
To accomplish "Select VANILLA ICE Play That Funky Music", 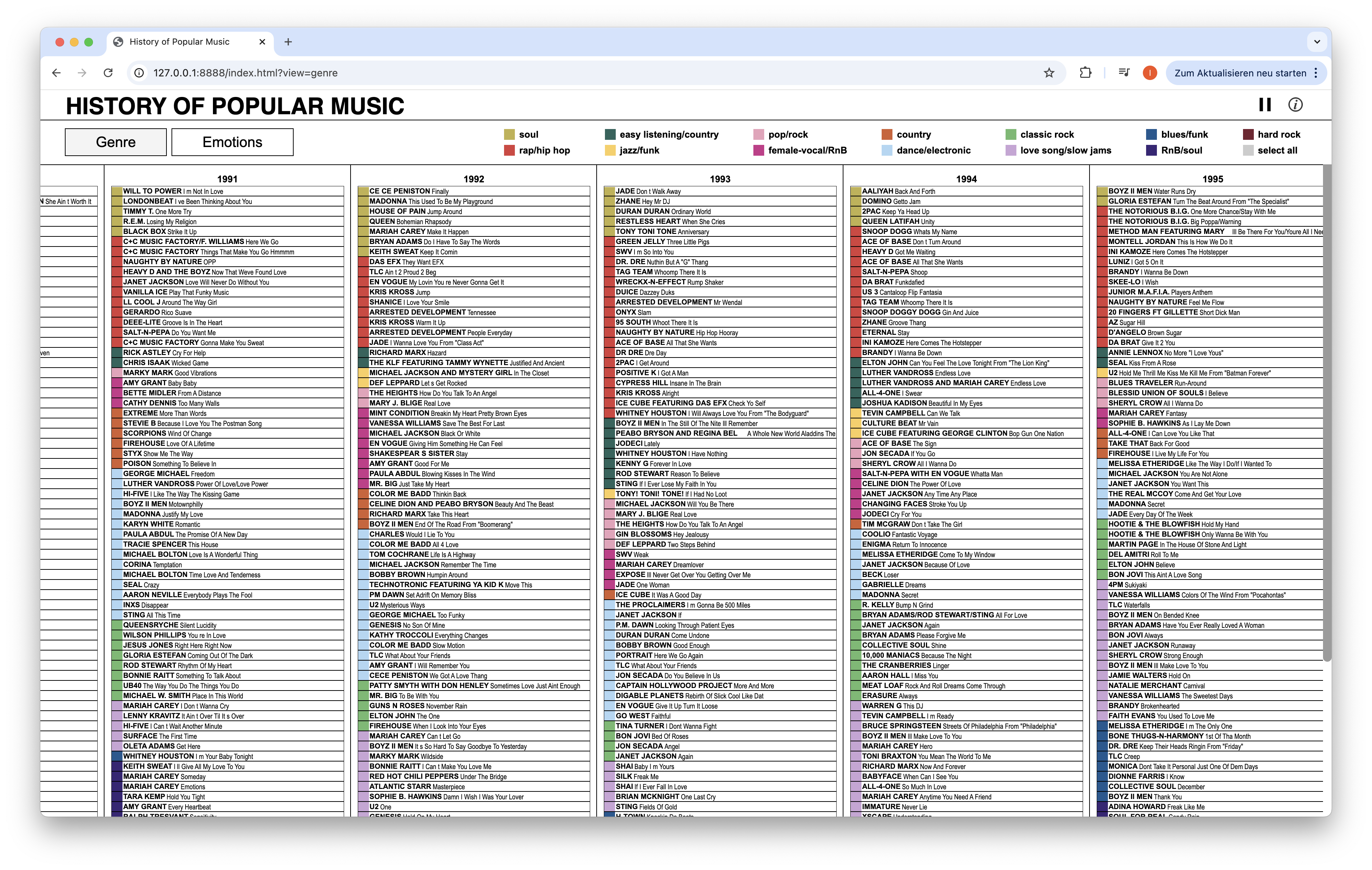I will point(227,293).
